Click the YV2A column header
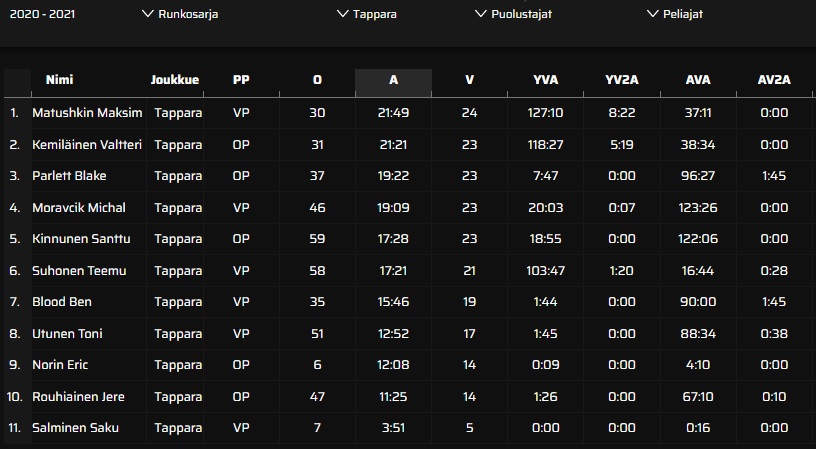Screen dimensions: 816x449 [x=622, y=81]
